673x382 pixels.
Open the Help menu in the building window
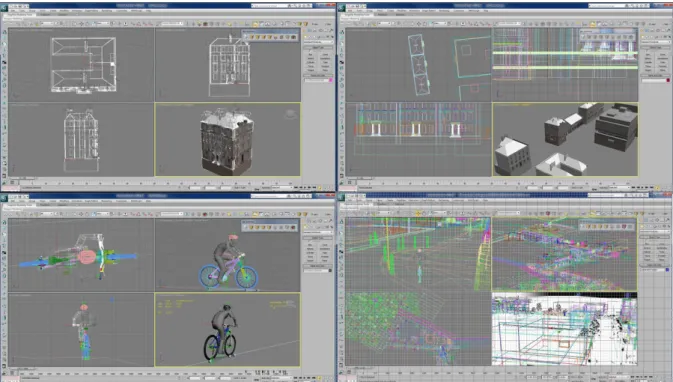148,10
